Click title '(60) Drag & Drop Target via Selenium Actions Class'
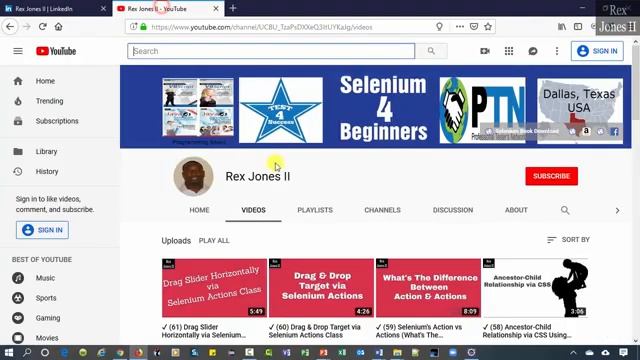The image size is (640, 360). [x=314, y=331]
